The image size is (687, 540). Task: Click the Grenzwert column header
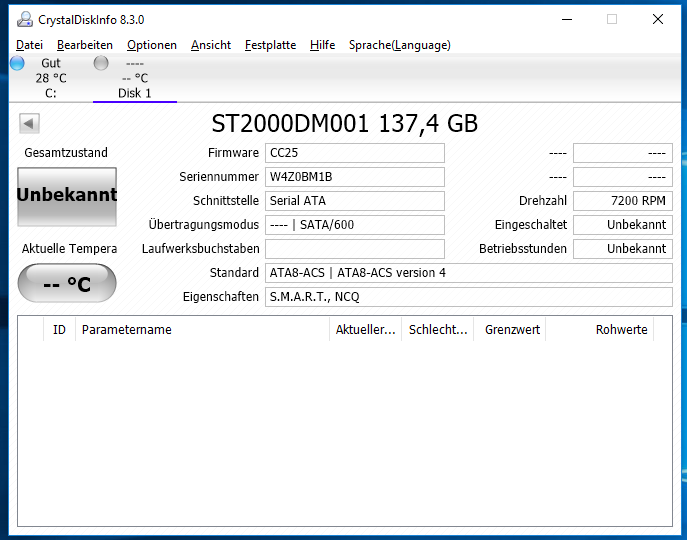click(x=510, y=330)
